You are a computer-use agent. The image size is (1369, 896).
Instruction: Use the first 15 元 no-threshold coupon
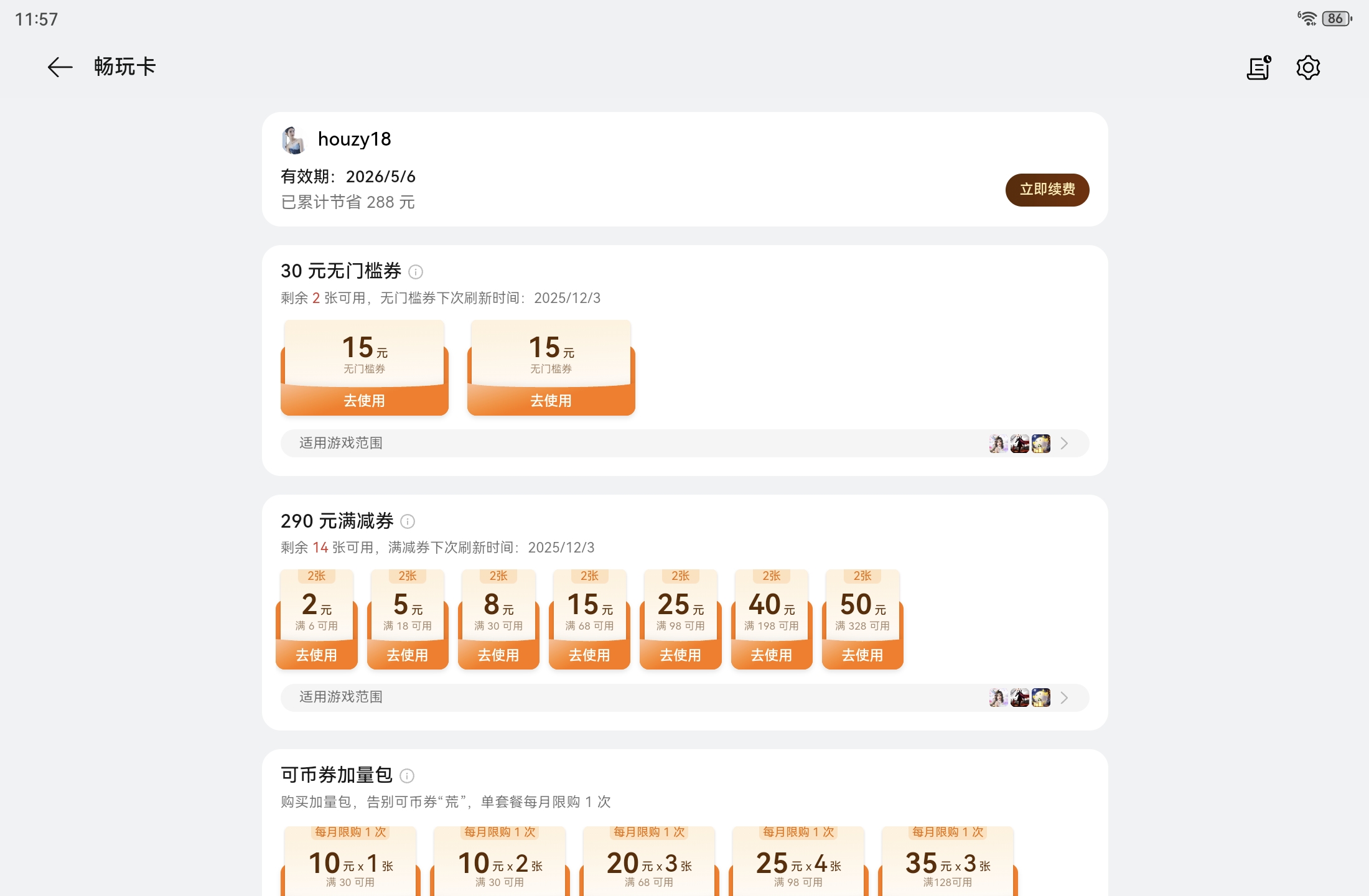click(364, 400)
